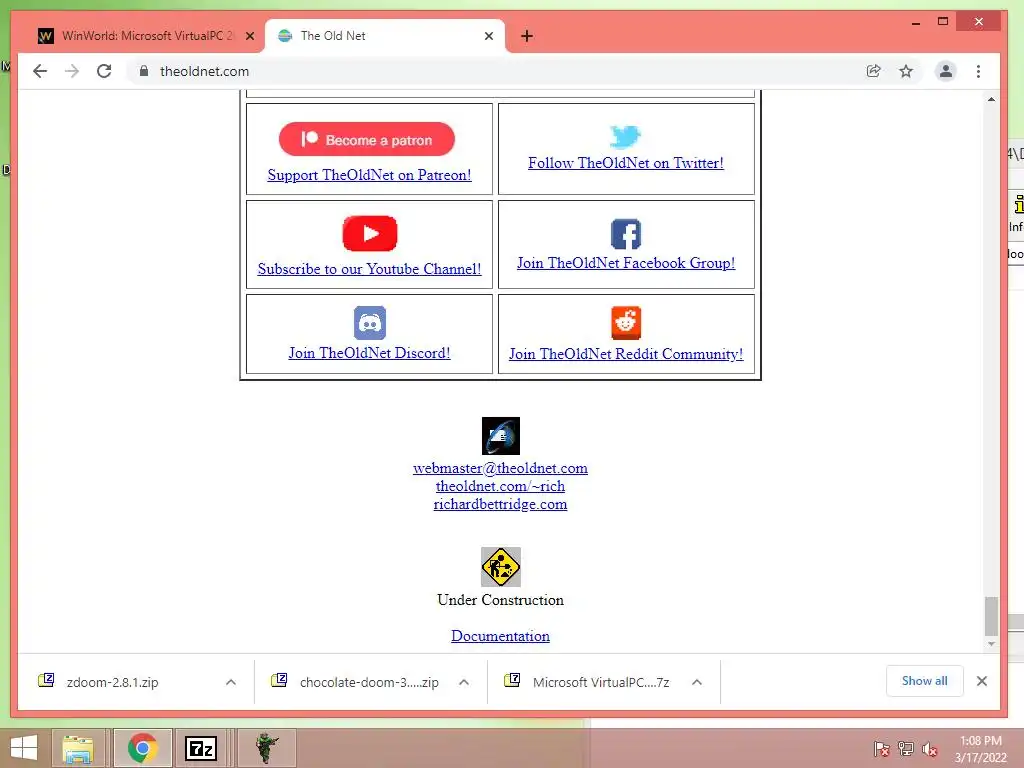Screen dimensions: 1024x768
Task: Click the Doom marine taskbar icon
Action: (x=266, y=748)
